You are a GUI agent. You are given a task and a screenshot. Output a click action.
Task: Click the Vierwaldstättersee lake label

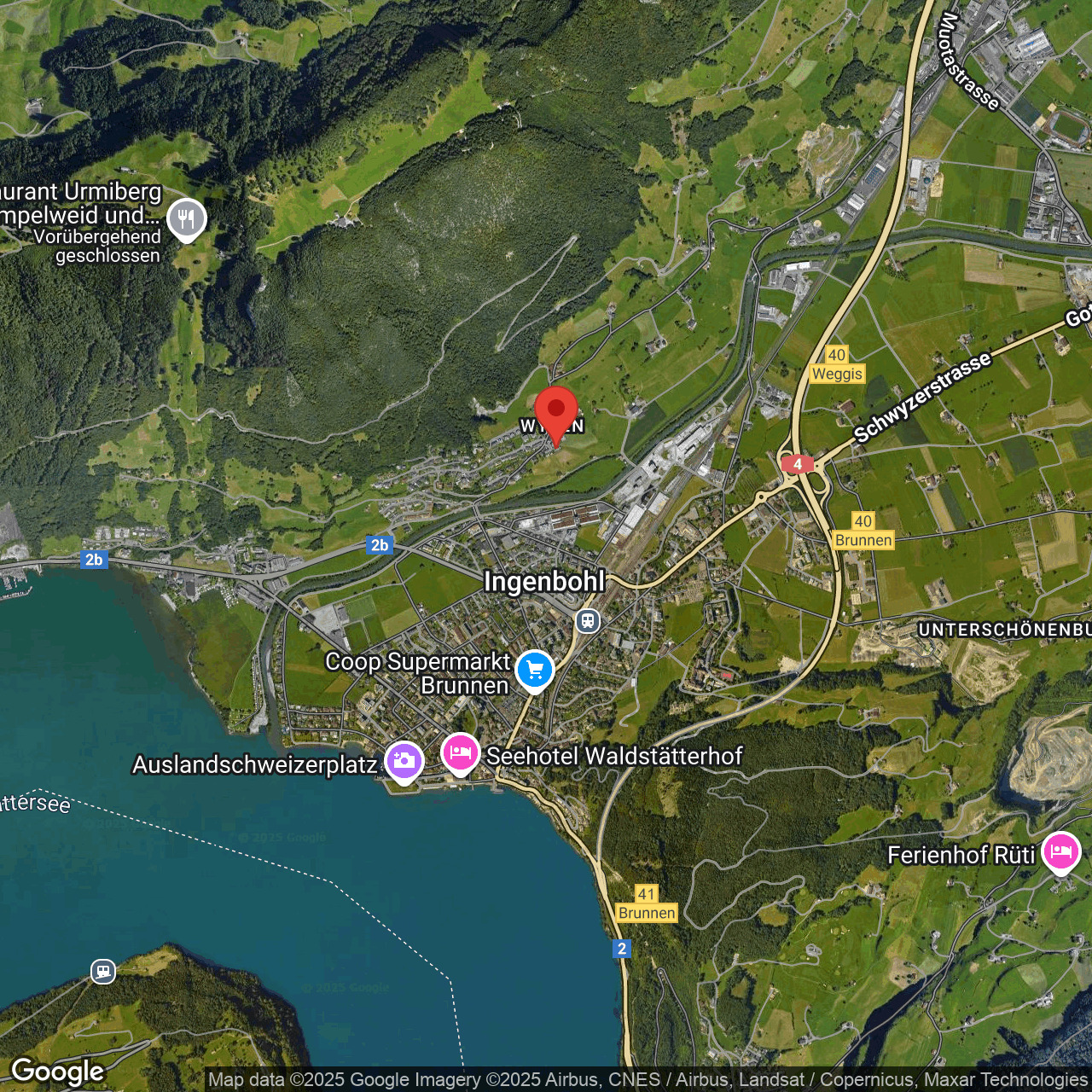(x=36, y=804)
